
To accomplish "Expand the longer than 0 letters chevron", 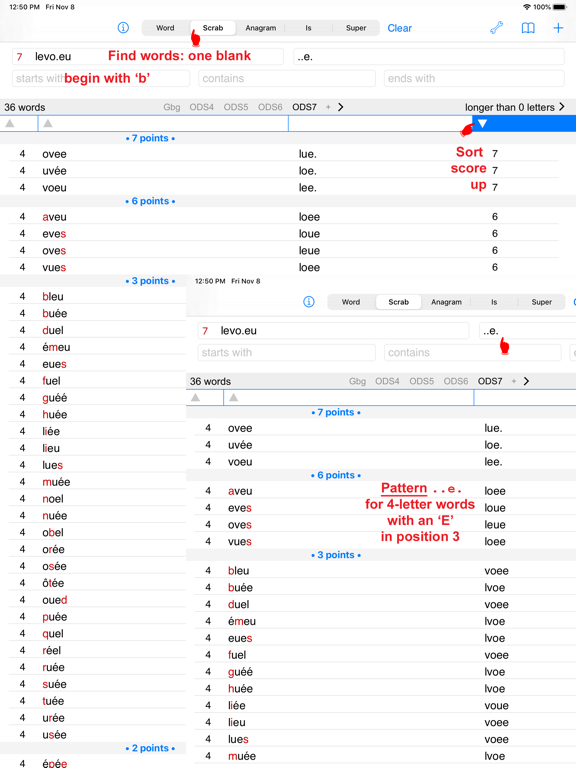I will [x=562, y=107].
